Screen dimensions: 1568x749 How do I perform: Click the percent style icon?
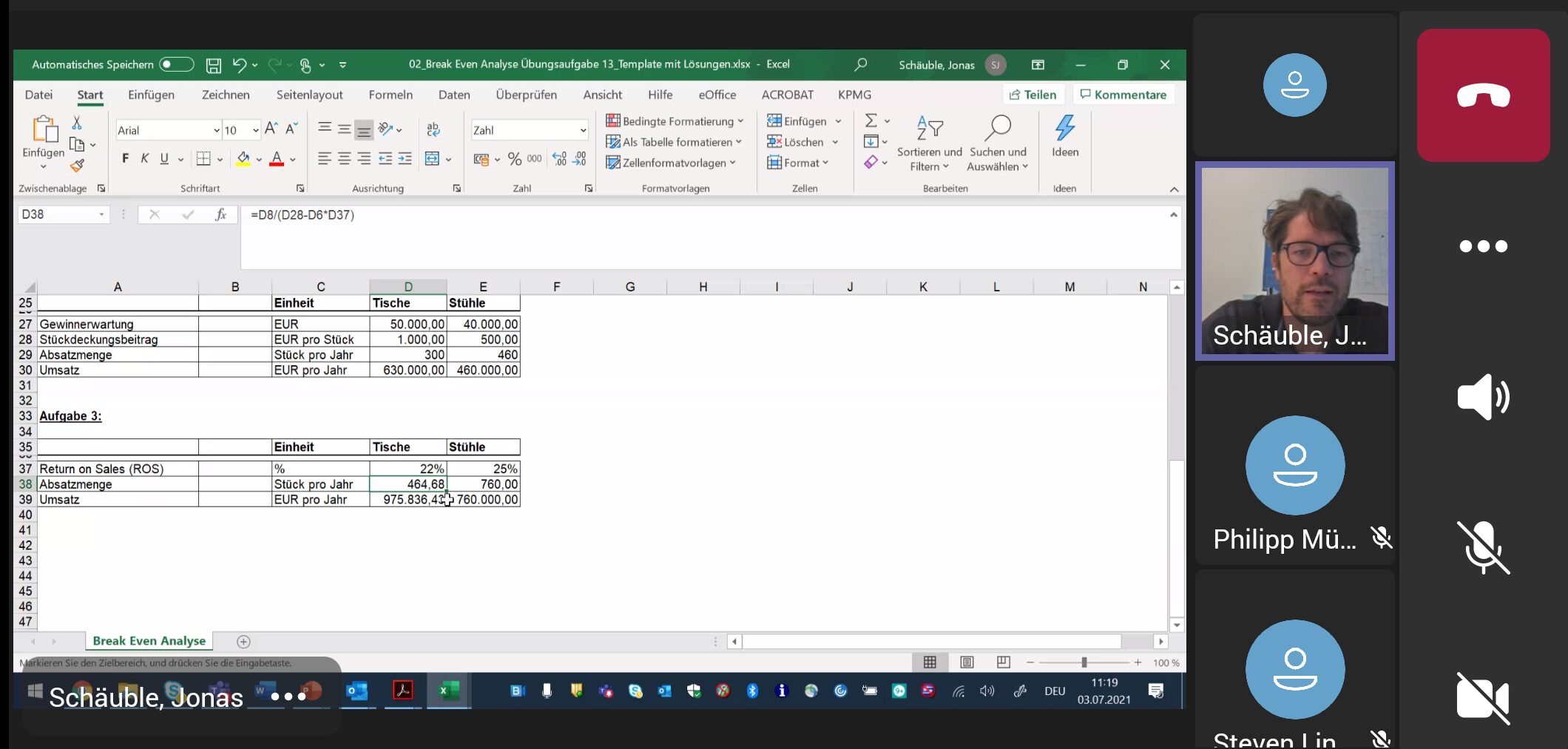click(515, 159)
